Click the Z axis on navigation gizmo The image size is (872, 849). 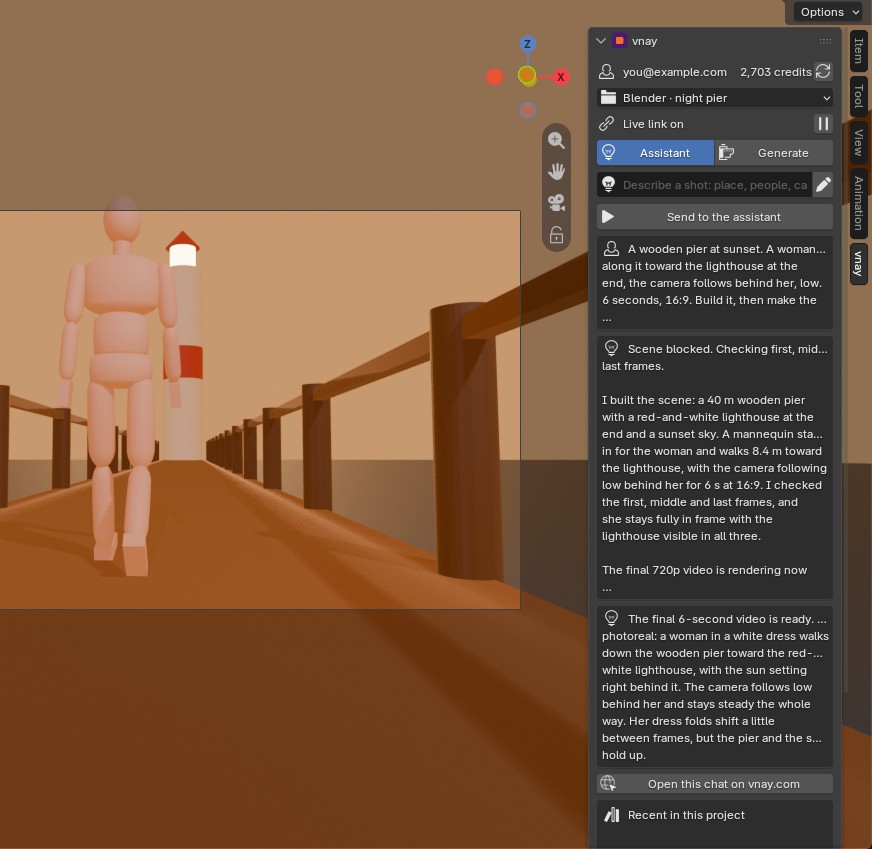(528, 44)
